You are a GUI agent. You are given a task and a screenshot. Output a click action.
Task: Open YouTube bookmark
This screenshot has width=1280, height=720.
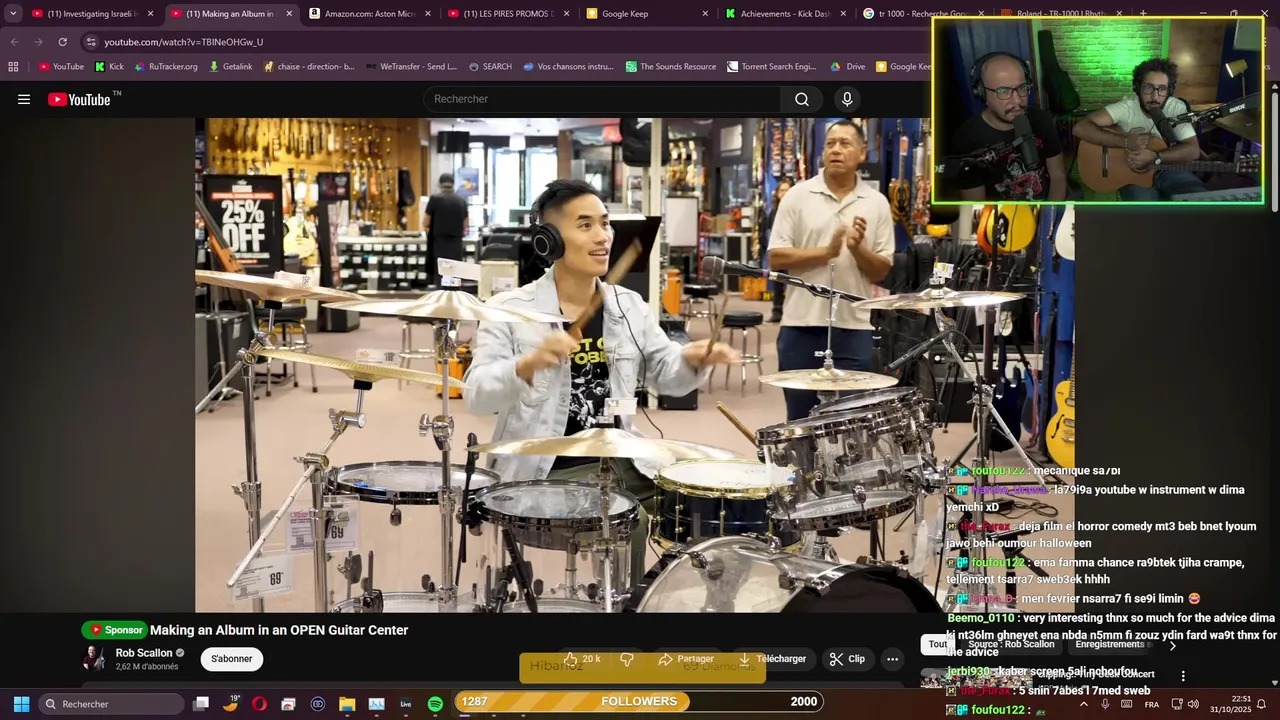(x=61, y=67)
